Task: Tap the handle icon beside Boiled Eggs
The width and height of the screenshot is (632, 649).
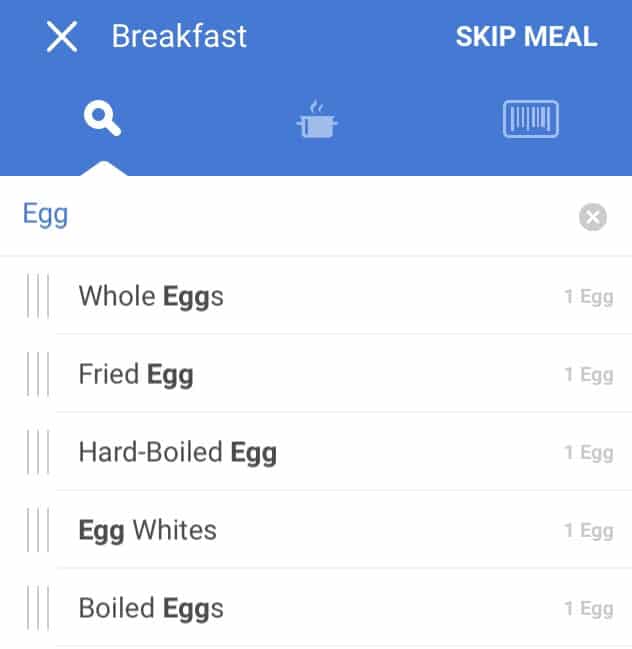Action: point(38,608)
